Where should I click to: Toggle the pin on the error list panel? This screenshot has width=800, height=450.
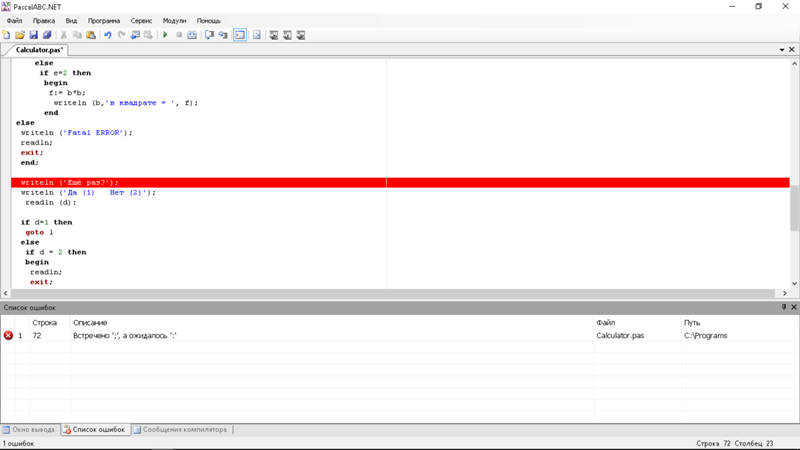[x=783, y=308]
